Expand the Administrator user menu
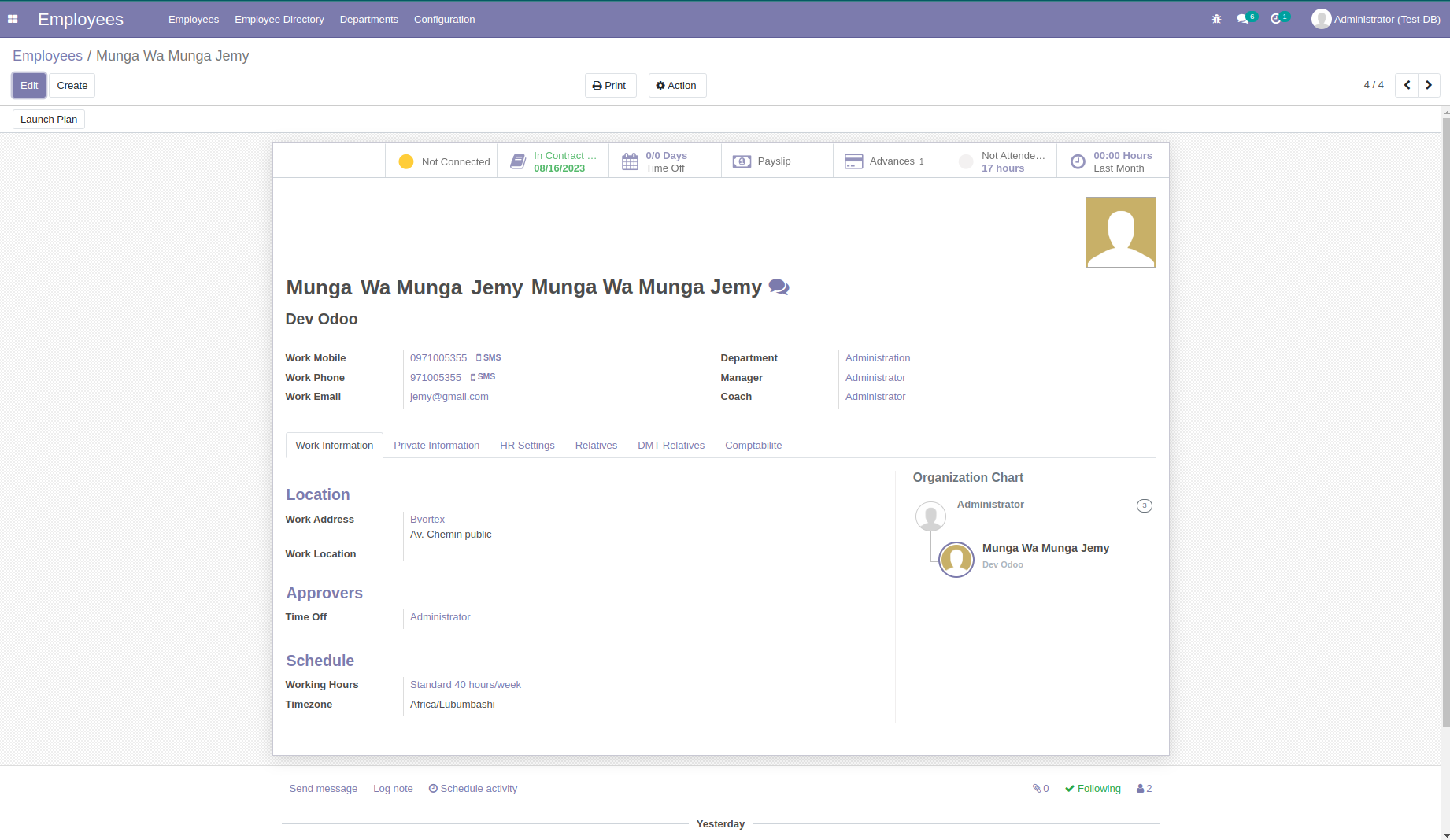This screenshot has width=1450, height=840. pyautogui.click(x=1376, y=19)
